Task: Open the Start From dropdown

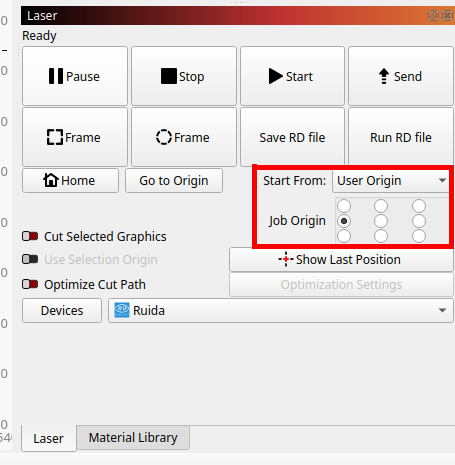Action: pyautogui.click(x=391, y=181)
